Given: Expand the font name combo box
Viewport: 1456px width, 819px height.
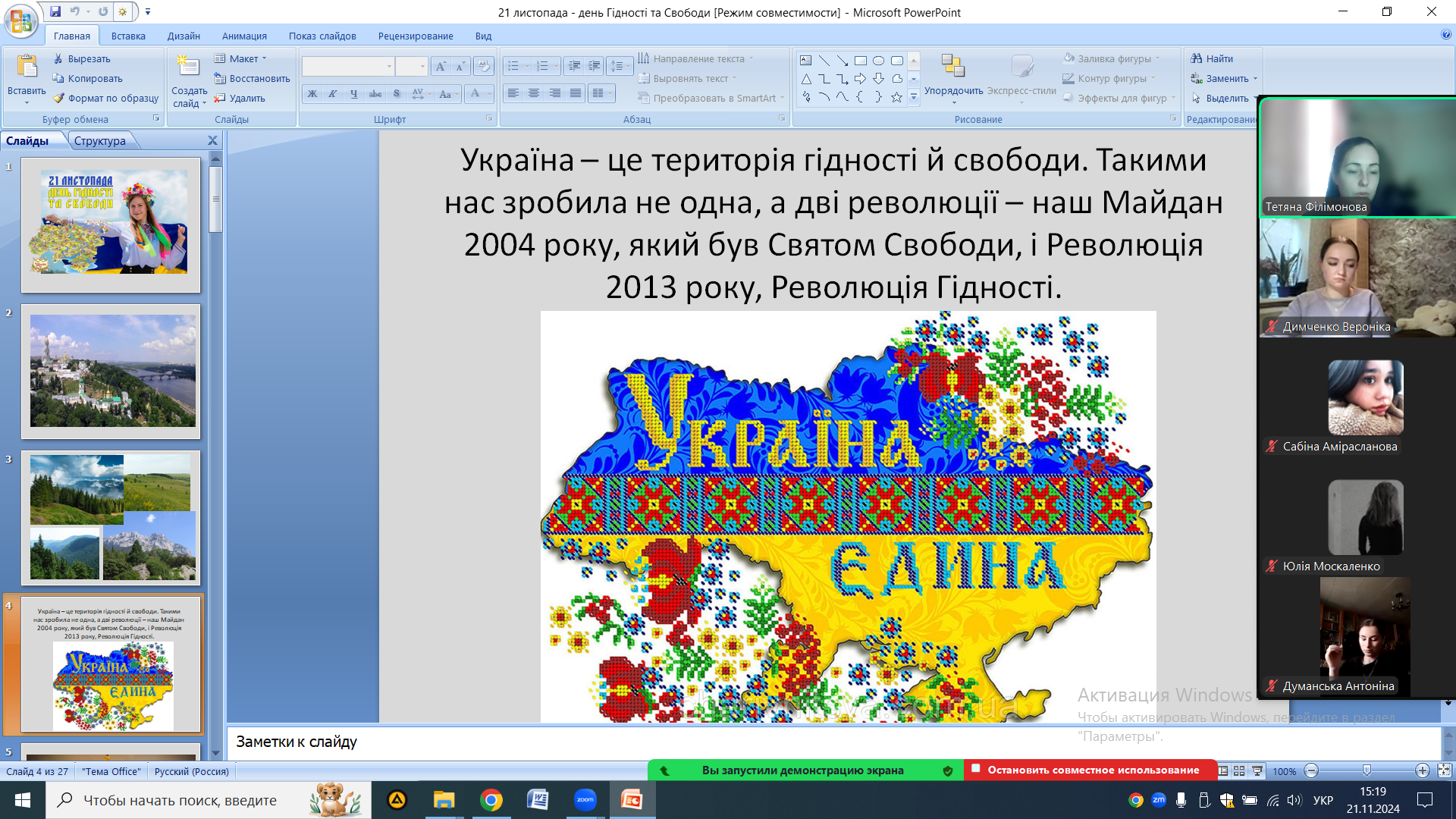Looking at the screenshot, I should coord(389,66).
